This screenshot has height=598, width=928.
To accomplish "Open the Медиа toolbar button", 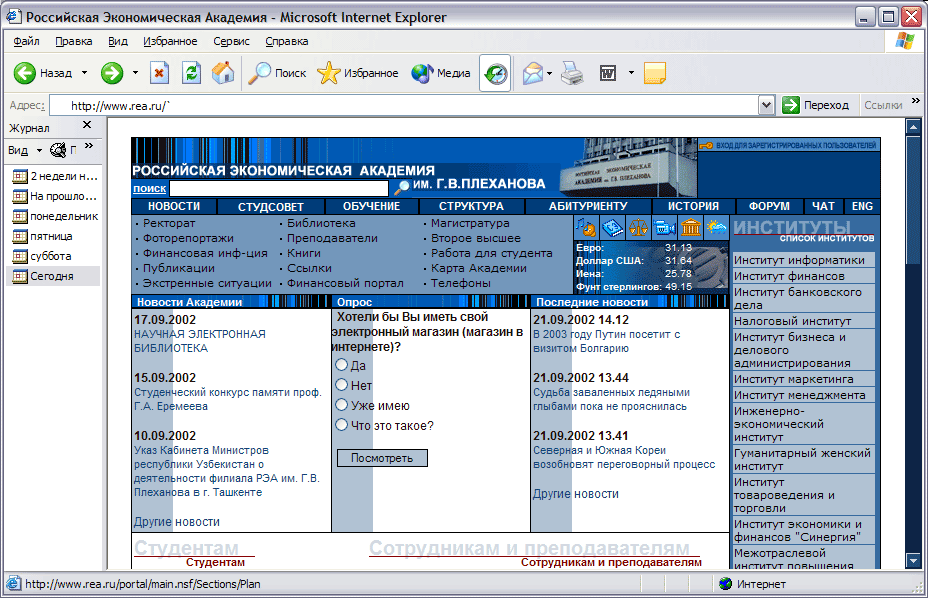I will [x=441, y=73].
